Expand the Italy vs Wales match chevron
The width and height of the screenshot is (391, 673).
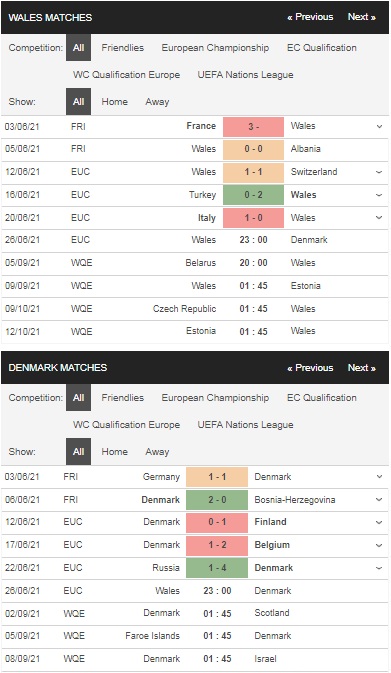pos(379,218)
